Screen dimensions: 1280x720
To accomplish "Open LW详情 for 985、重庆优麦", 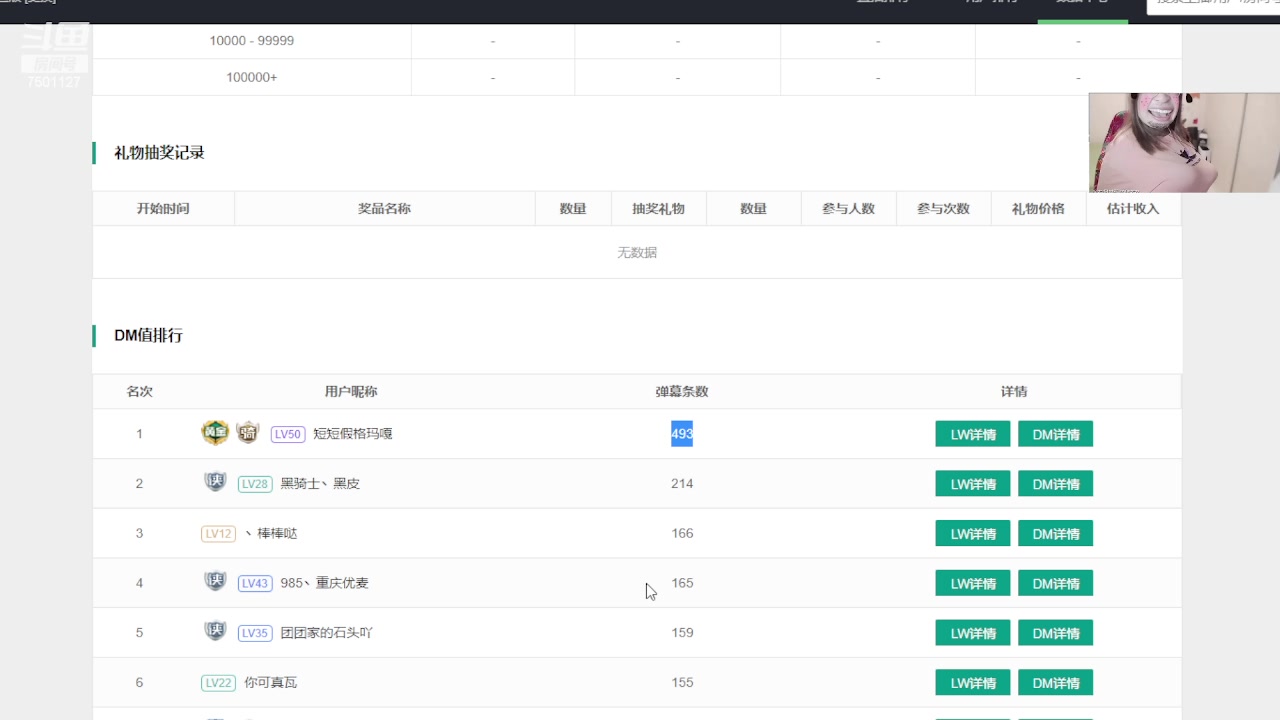I will pyautogui.click(x=972, y=582).
